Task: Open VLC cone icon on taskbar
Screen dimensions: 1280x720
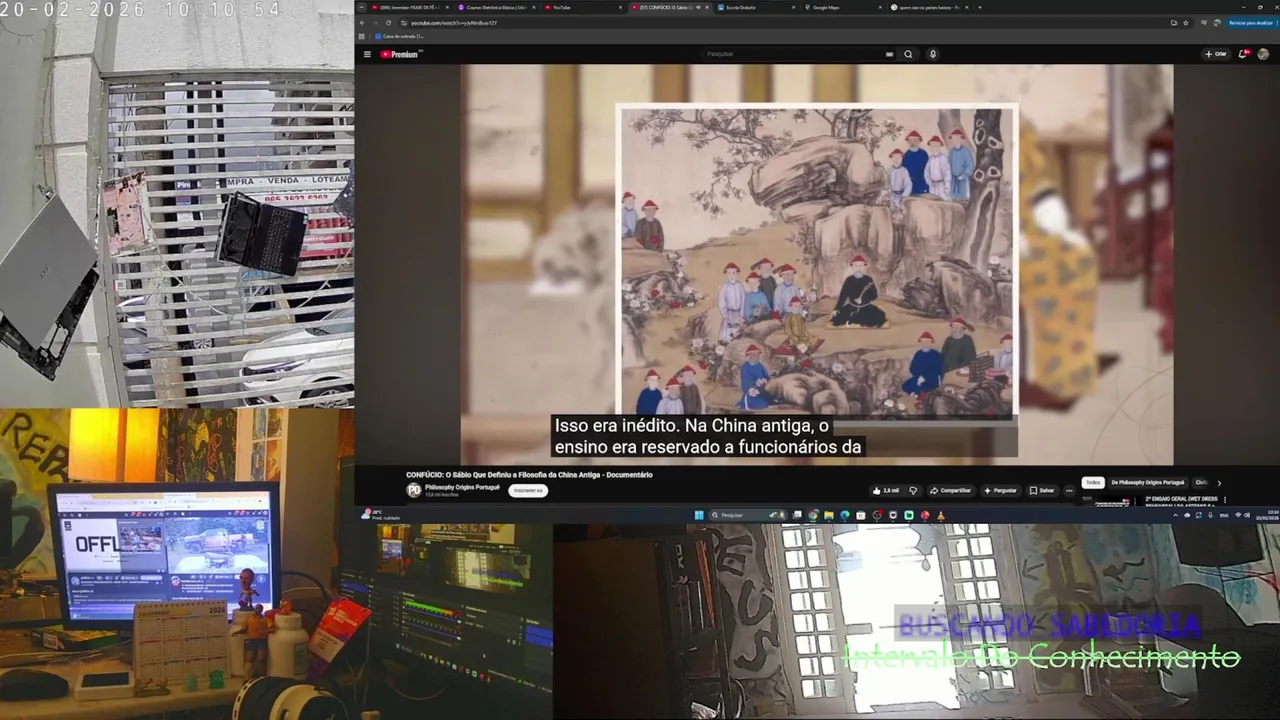Action: pyautogui.click(x=941, y=515)
